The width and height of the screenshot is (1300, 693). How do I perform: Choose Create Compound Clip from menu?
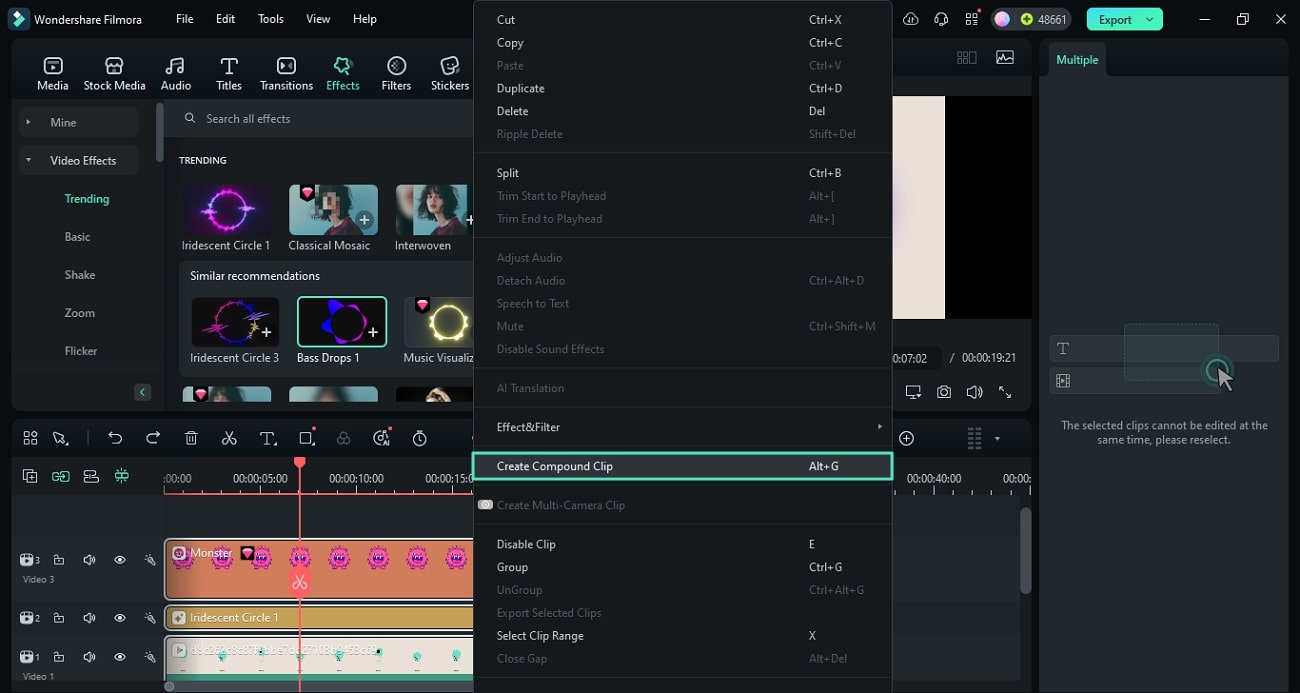click(682, 466)
